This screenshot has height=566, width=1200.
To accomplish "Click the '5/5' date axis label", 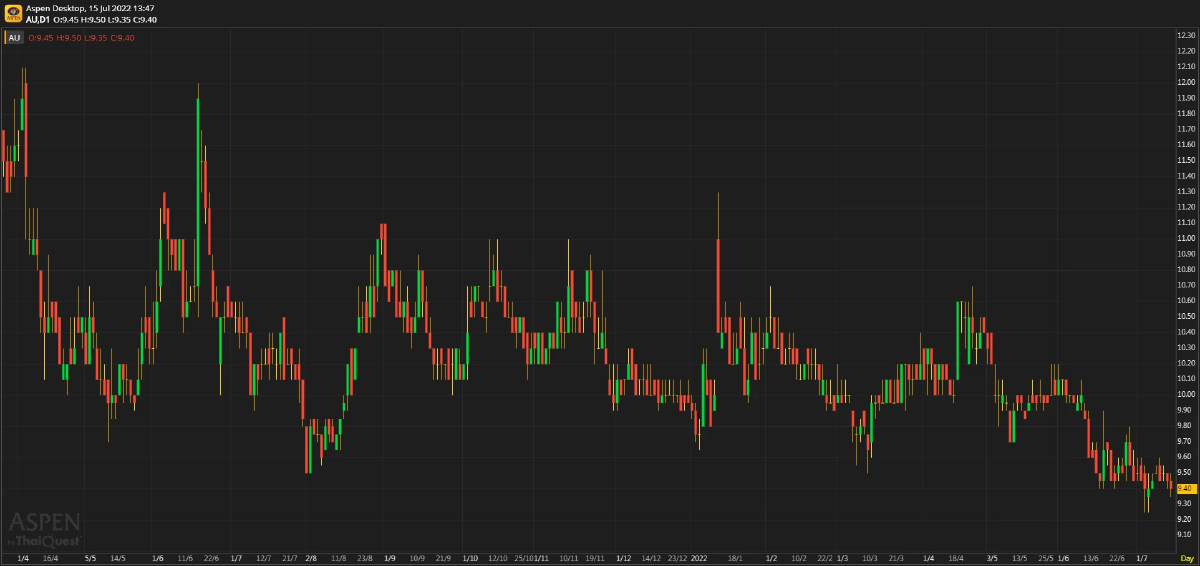I will [90, 557].
